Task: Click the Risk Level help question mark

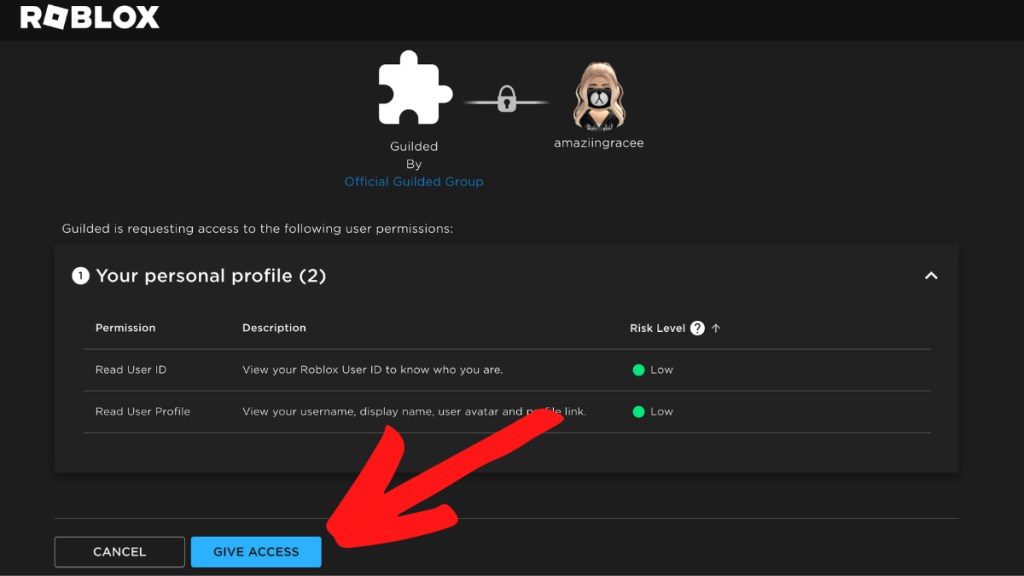Action: tap(697, 328)
